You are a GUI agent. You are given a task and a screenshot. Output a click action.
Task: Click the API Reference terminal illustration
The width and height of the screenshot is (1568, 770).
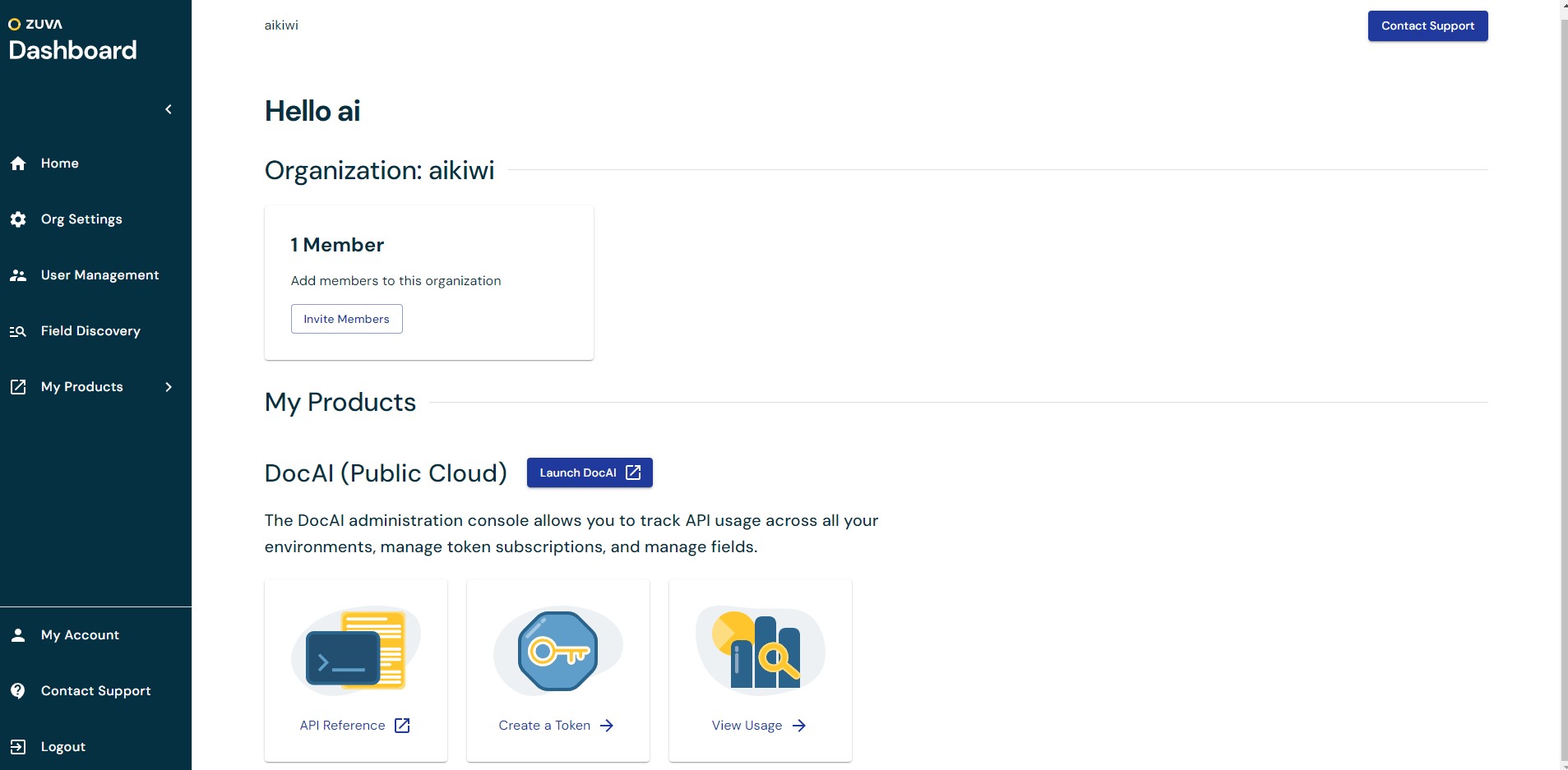[356, 649]
